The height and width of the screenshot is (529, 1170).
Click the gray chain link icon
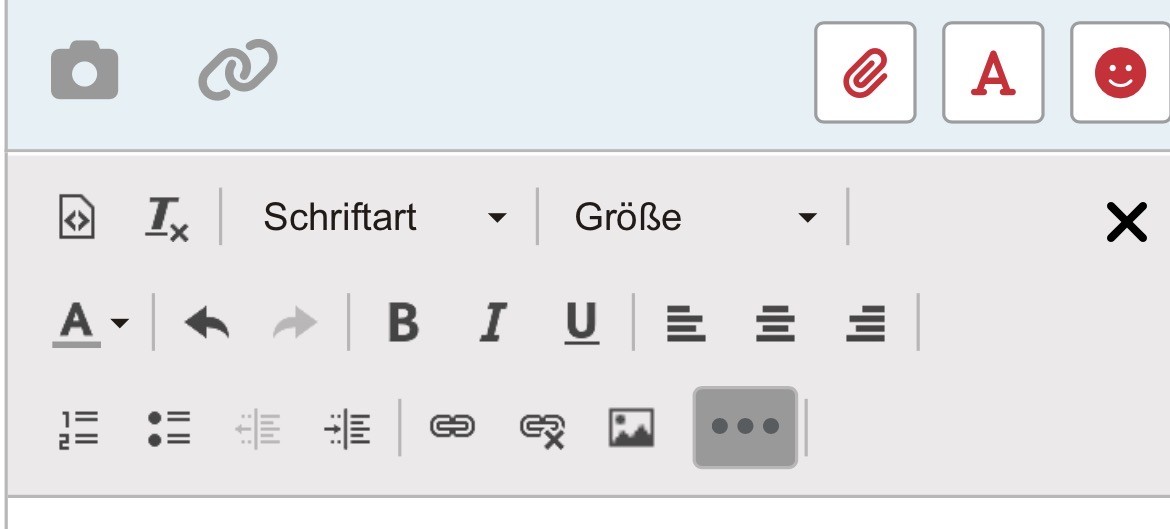click(238, 70)
